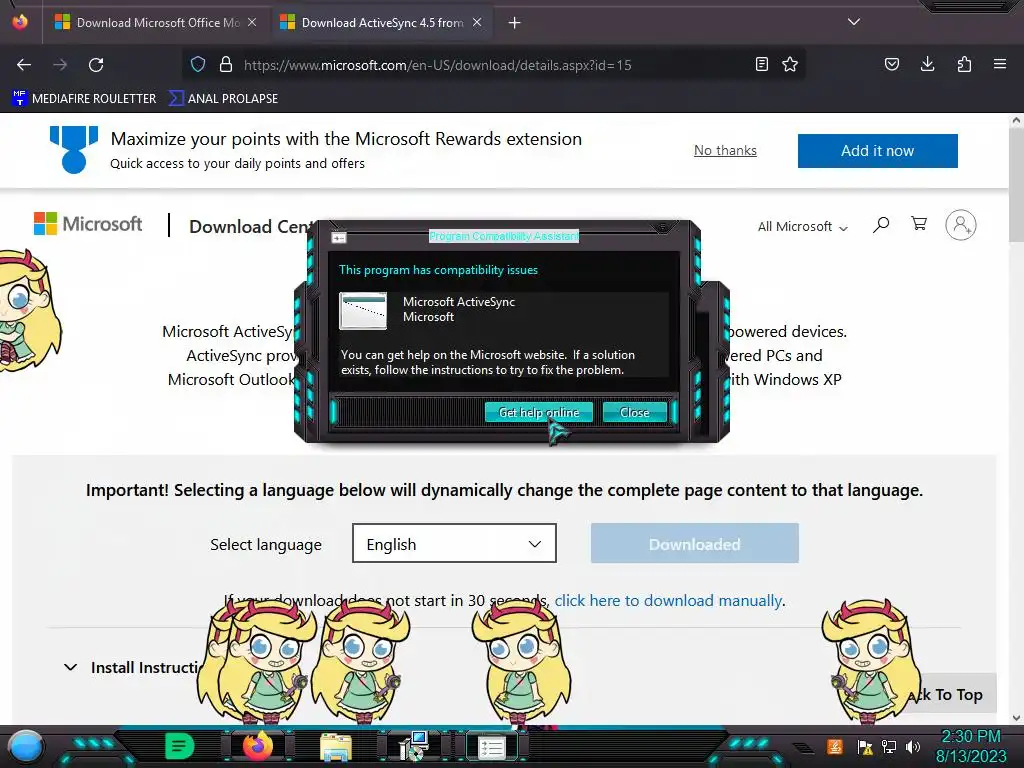Viewport: 1024px width, 768px height.
Task: Open File Explorer from the taskbar
Action: [336, 748]
